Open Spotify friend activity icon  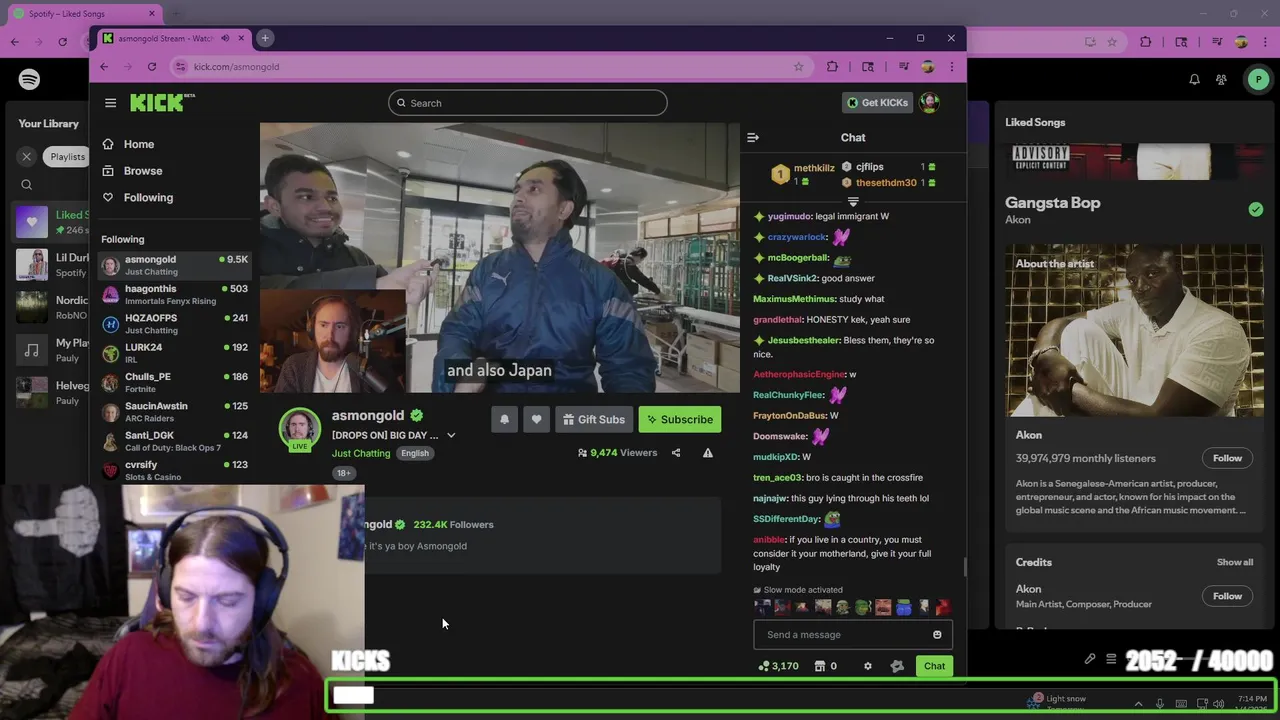tap(1222, 80)
